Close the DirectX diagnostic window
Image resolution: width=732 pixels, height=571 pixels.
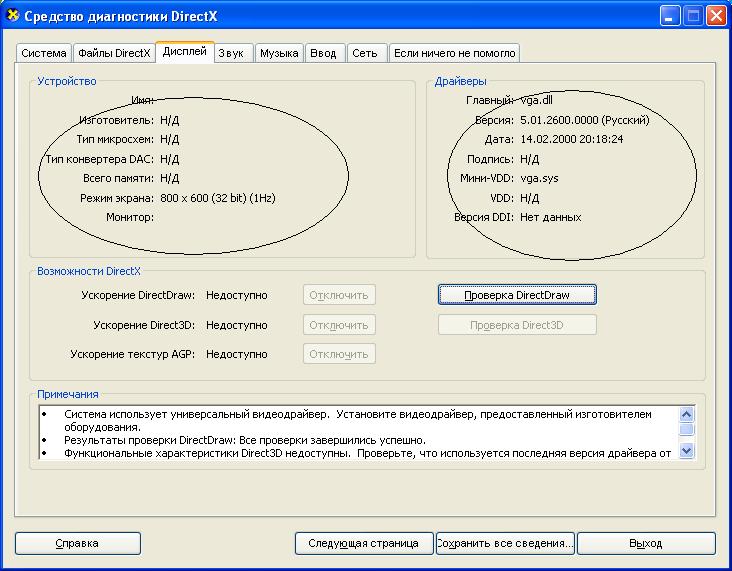point(716,16)
